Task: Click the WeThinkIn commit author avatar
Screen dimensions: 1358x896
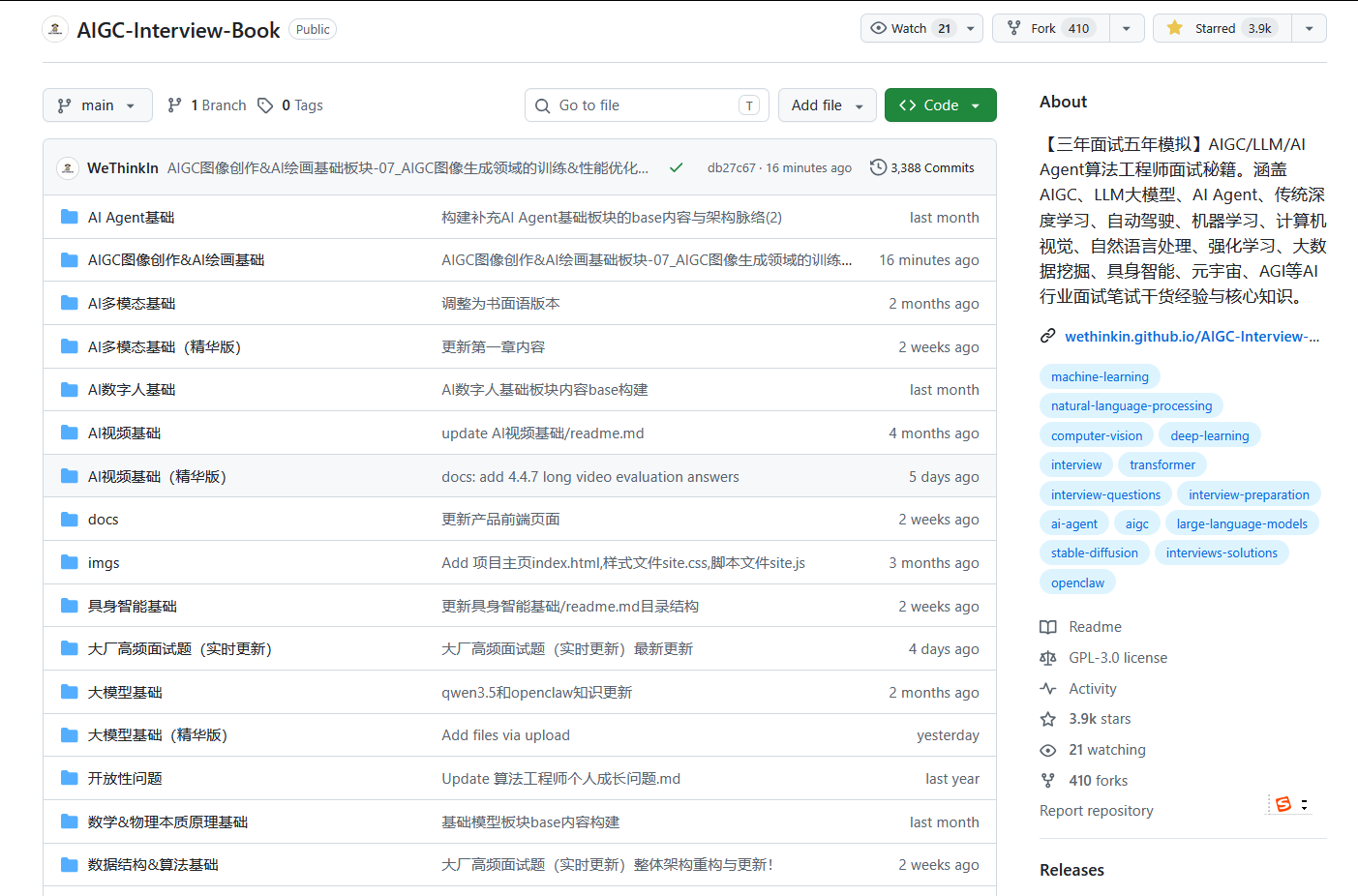Action: [x=68, y=168]
